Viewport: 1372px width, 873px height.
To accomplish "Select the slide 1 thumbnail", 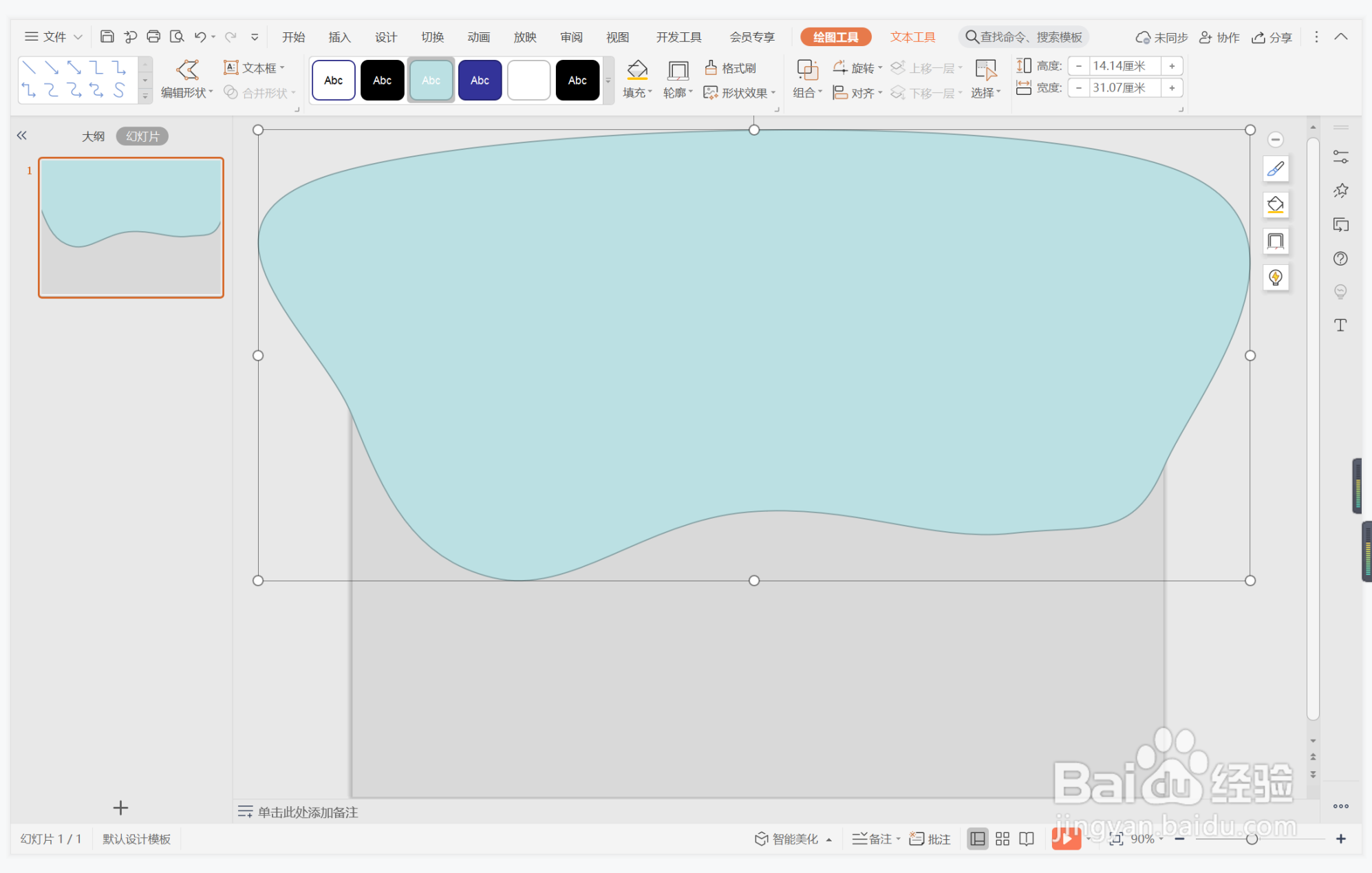I will [x=131, y=228].
